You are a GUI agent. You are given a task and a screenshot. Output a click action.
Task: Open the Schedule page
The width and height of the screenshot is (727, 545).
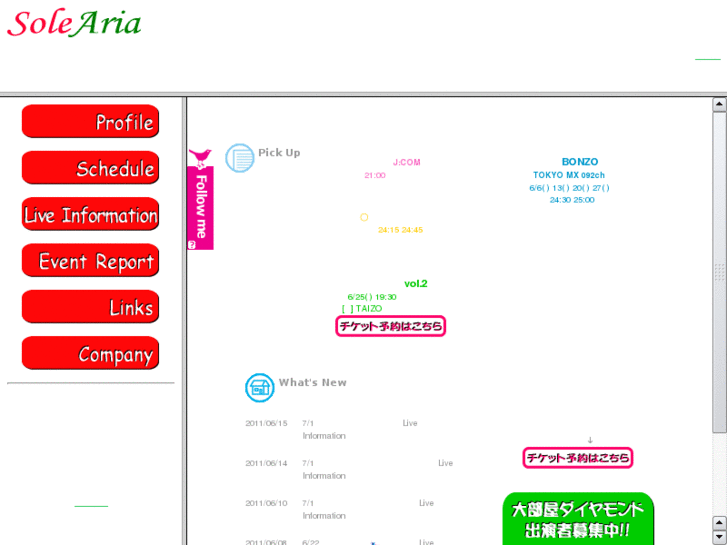coord(90,168)
